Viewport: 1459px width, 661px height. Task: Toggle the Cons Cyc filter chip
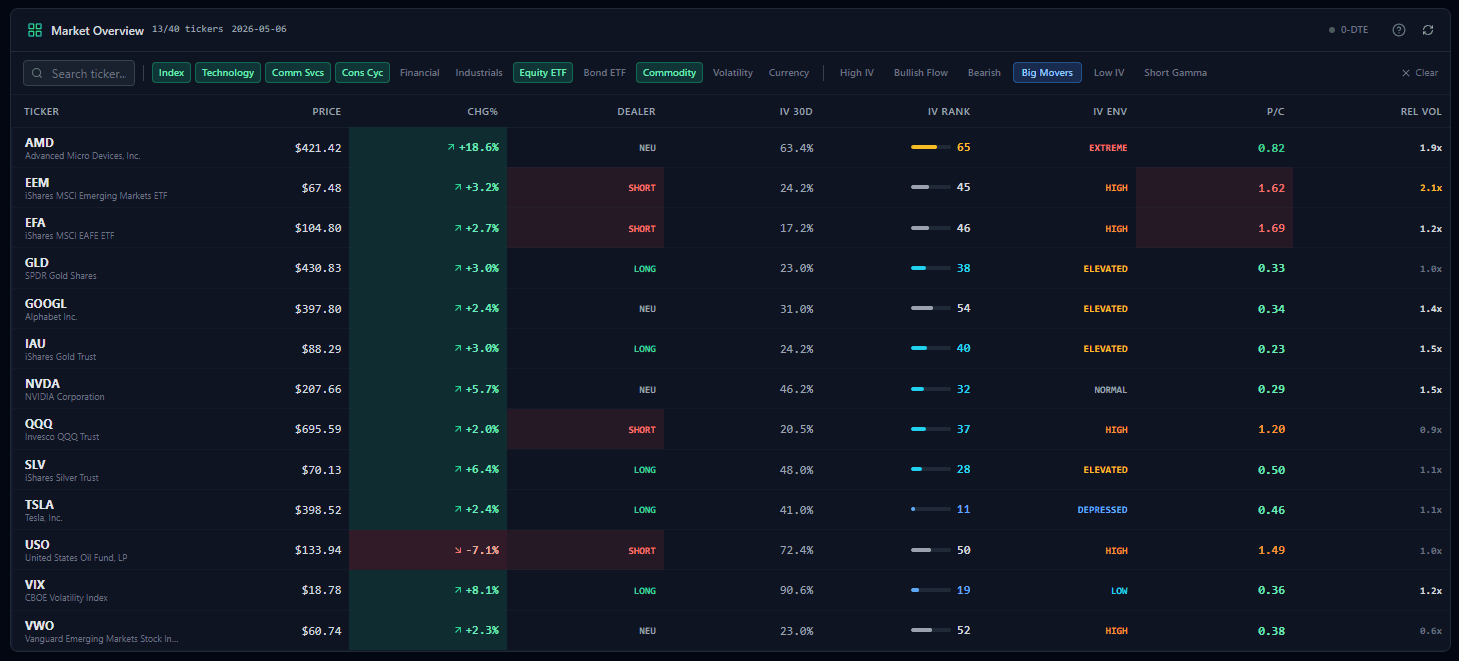362,73
